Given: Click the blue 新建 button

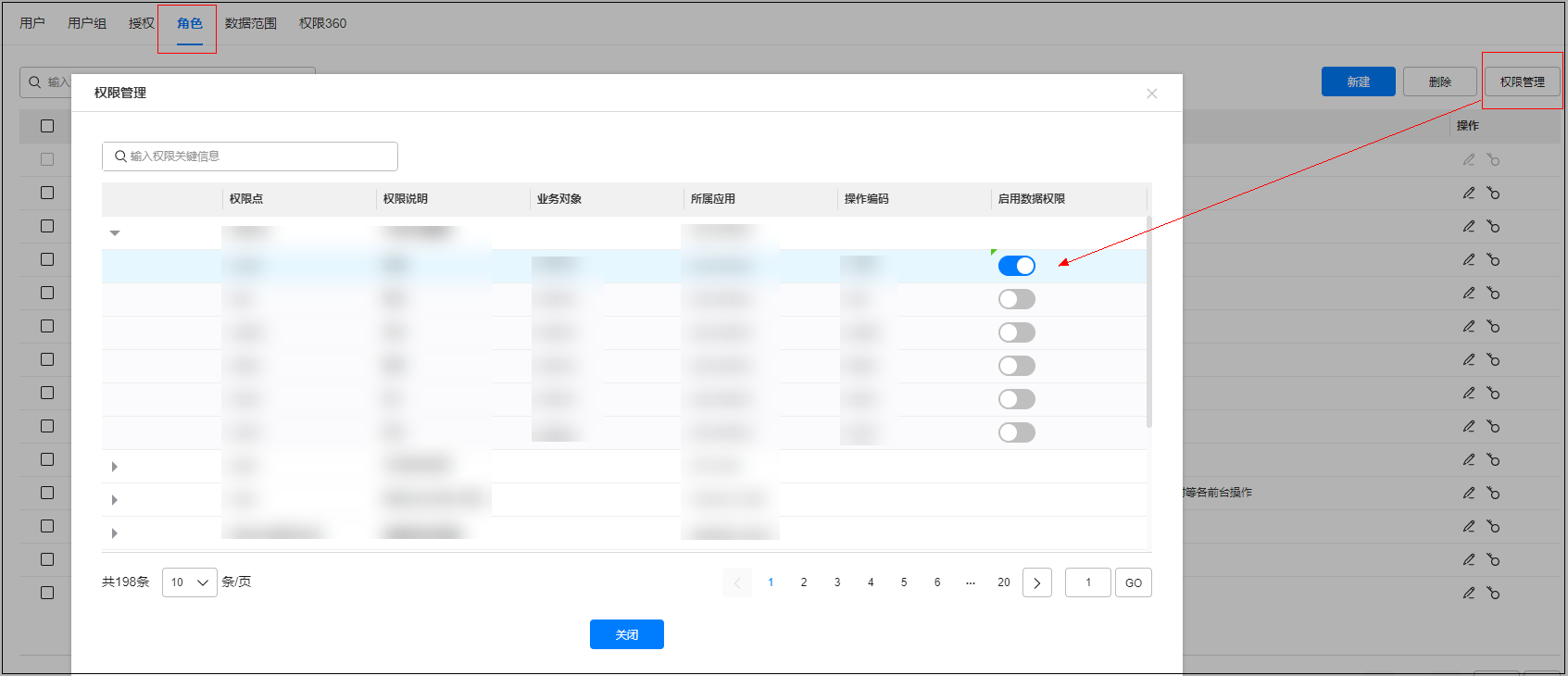Looking at the screenshot, I should tap(1359, 81).
